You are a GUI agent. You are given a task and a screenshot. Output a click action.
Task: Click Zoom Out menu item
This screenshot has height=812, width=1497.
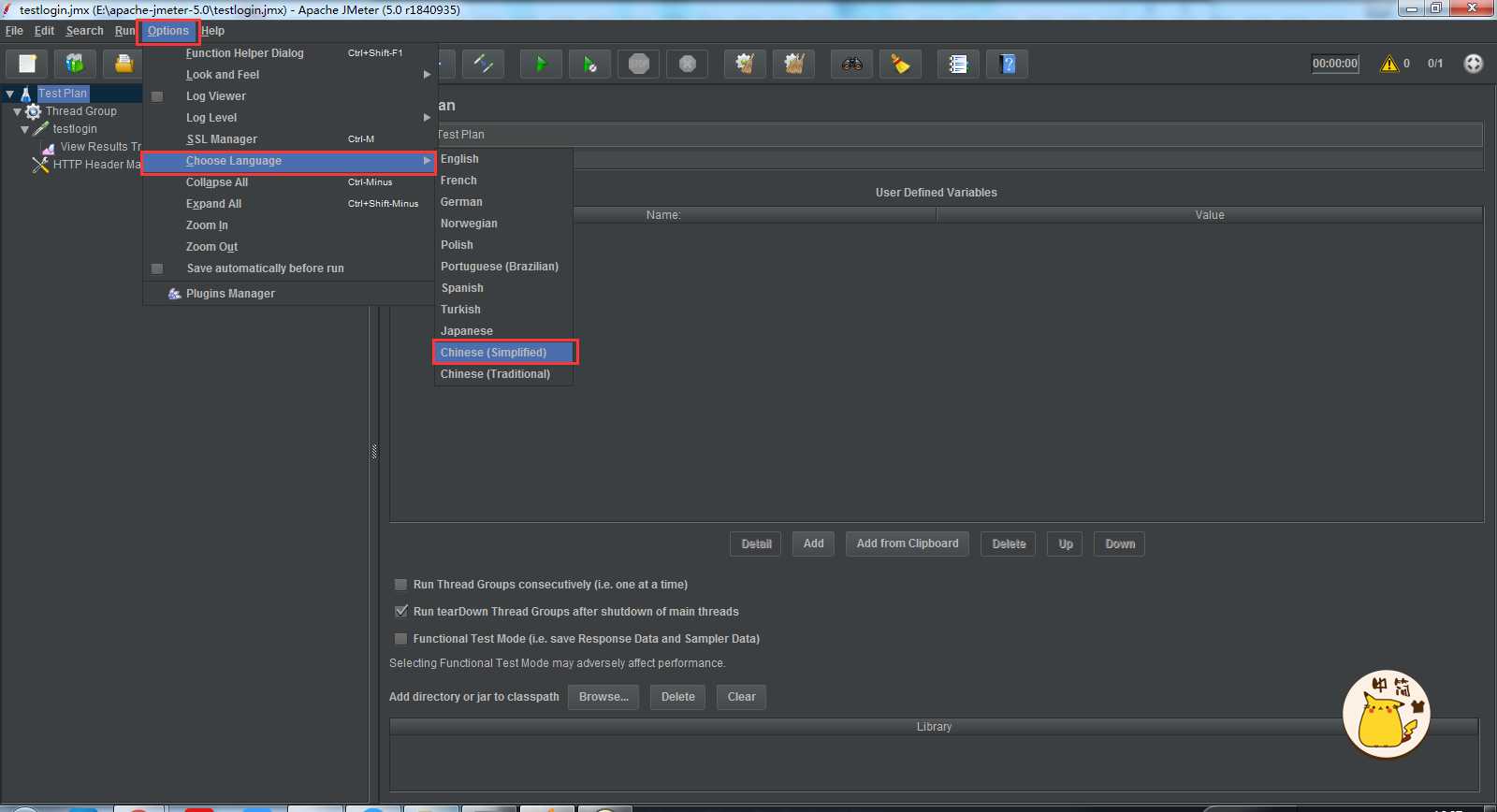(290, 247)
